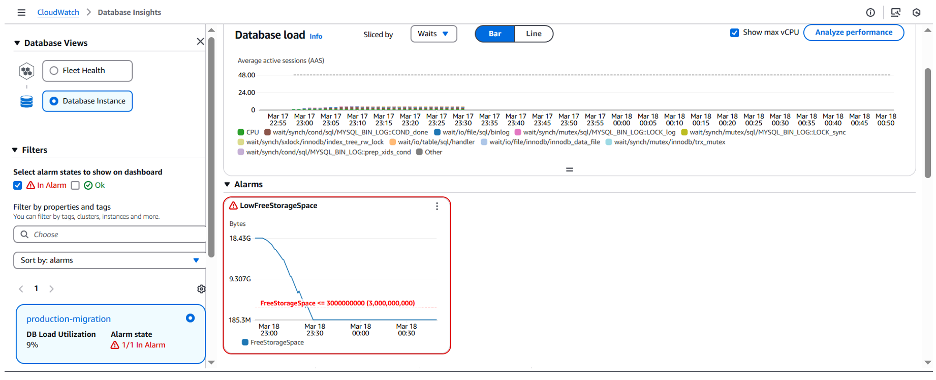
Task: Click the wait/io/file/sql/binlog legend swatch
Action: pyautogui.click(x=438, y=132)
